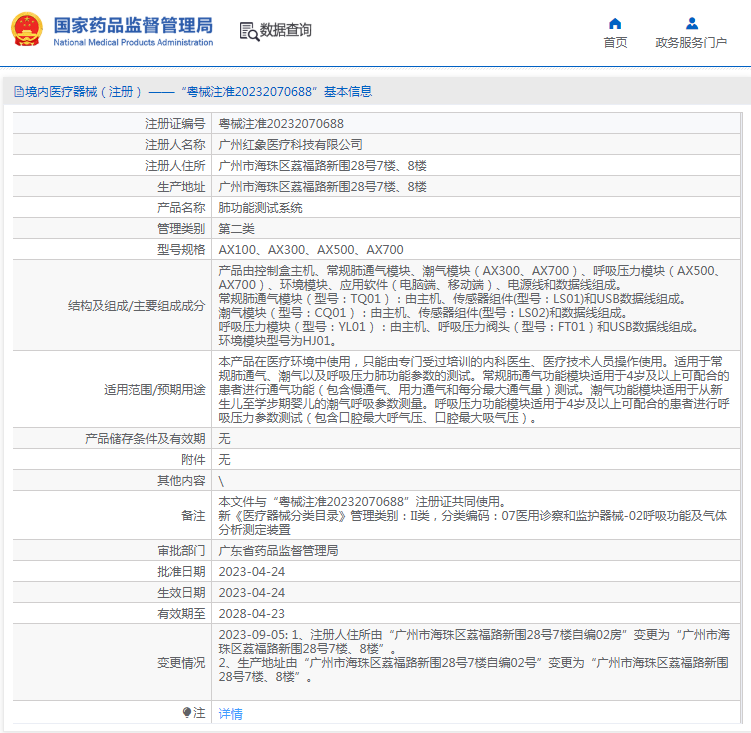Click the 附件 label

193,459
